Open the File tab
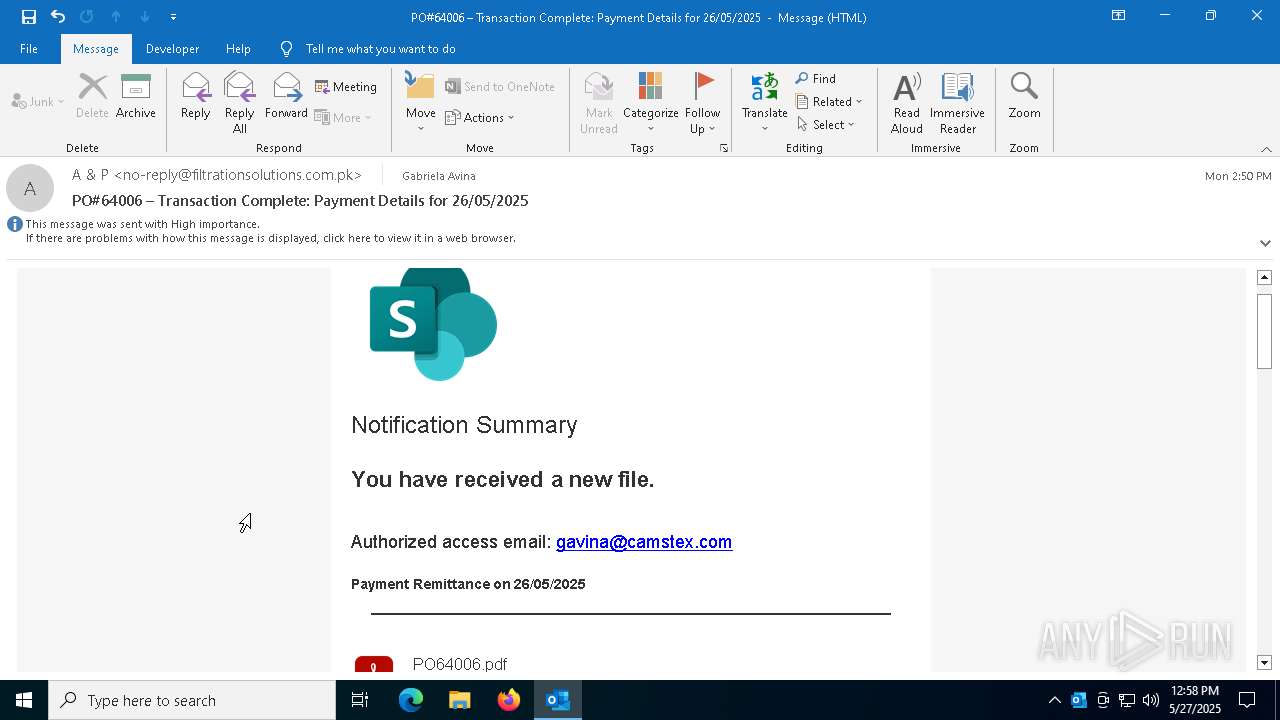 29,49
